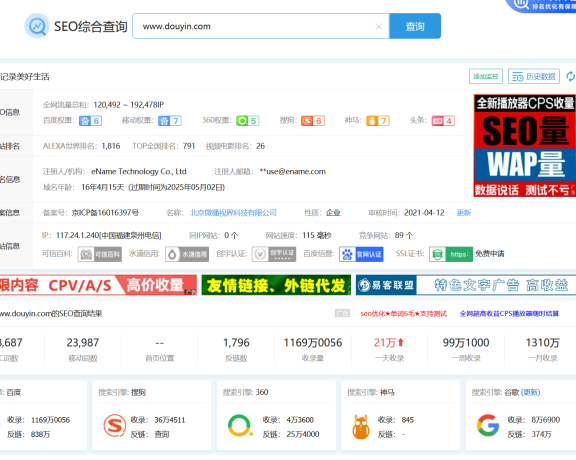Image resolution: width=576 pixels, height=460 pixels.
Task: Click the 首页位置 -- value
Action: pyautogui.click(x=159, y=343)
